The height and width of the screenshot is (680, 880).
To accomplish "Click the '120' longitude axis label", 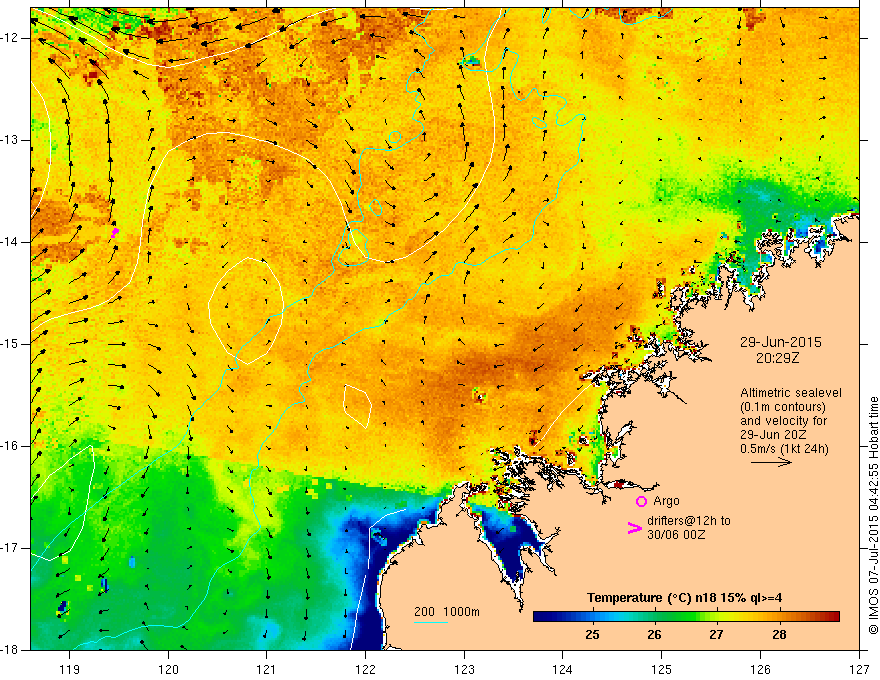I will (168, 669).
